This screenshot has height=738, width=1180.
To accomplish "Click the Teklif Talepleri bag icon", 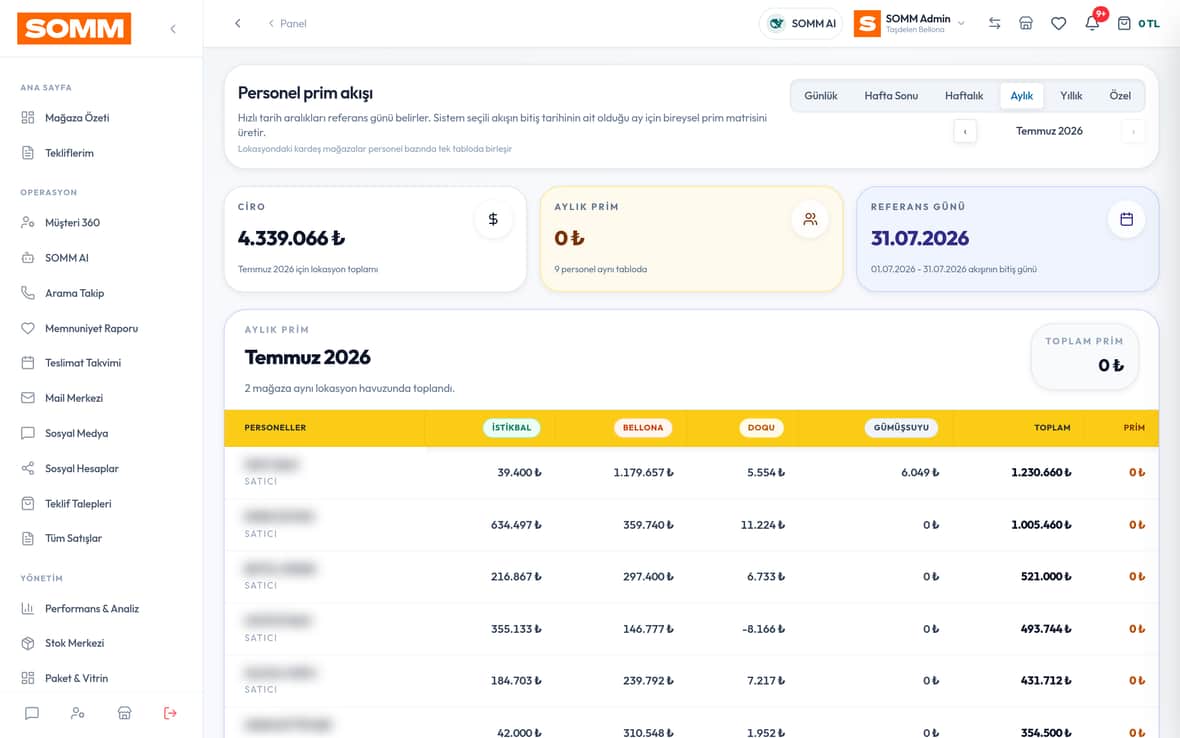I will click(x=28, y=503).
